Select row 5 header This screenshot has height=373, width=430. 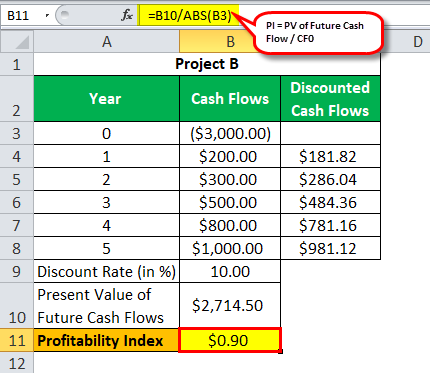pyautogui.click(x=17, y=179)
